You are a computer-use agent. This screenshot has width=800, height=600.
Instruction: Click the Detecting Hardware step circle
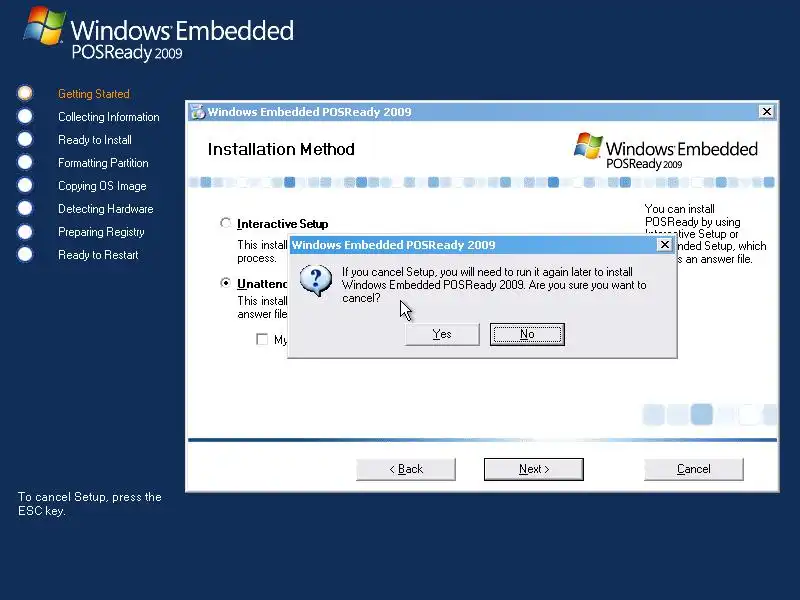coord(24,208)
